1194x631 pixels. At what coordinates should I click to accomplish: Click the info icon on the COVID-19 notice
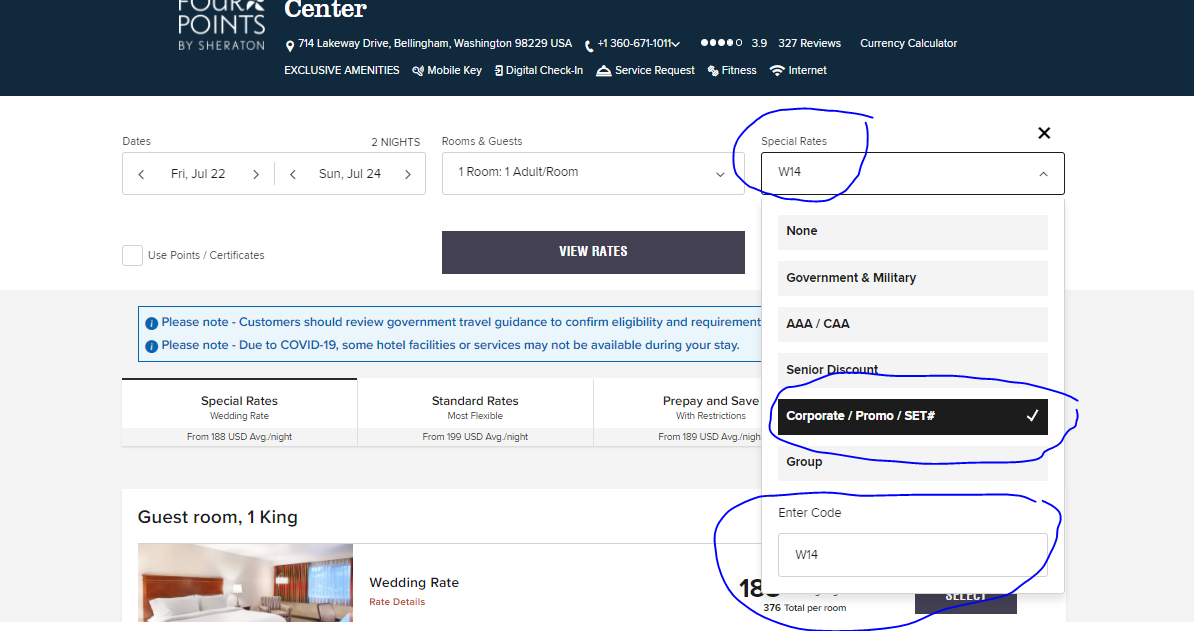tap(152, 346)
